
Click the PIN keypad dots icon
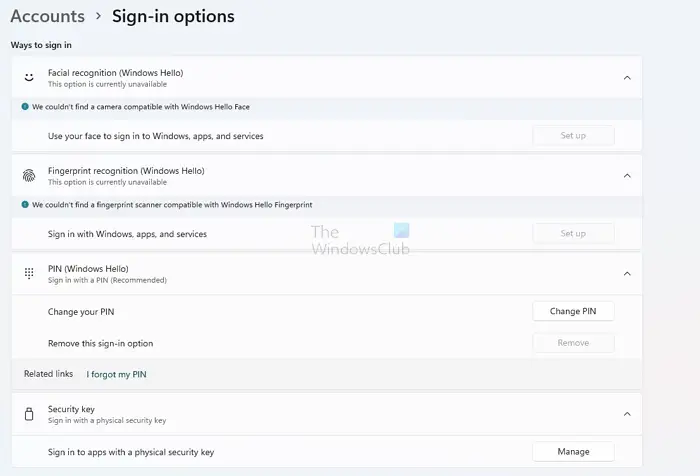click(29, 273)
